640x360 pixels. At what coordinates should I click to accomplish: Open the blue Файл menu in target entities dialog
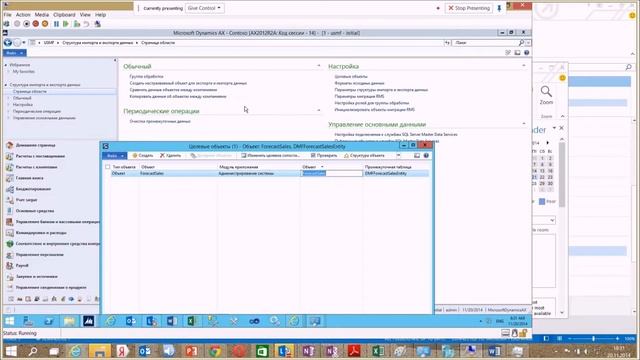(x=114, y=156)
